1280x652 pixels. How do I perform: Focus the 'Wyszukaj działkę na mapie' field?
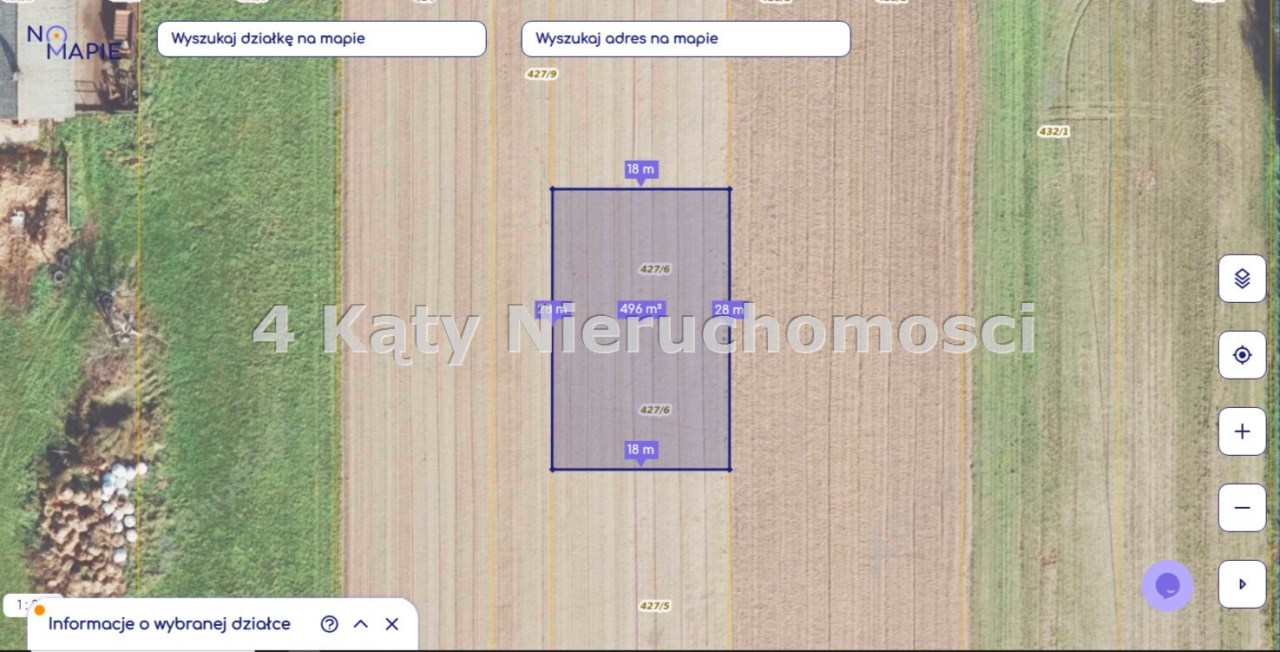[321, 39]
